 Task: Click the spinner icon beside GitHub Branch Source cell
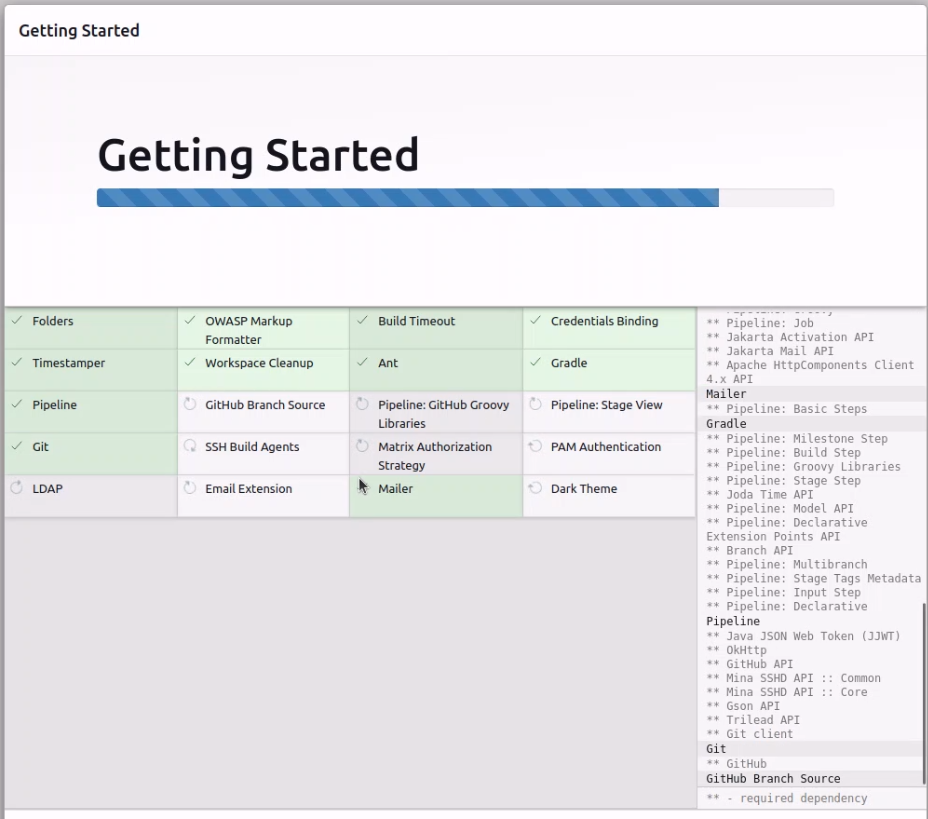(189, 404)
